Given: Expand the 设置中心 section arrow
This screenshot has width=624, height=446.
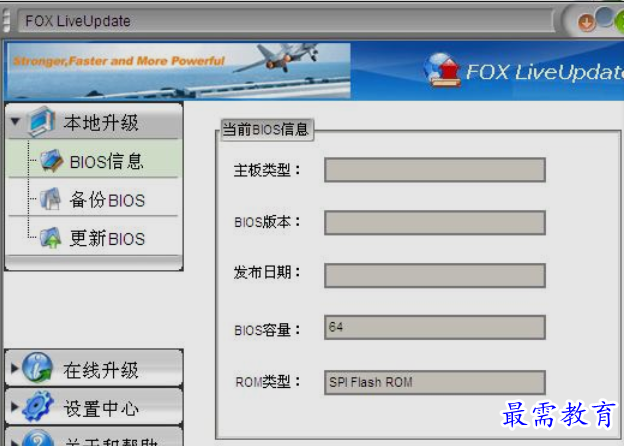Looking at the screenshot, I should pyautogui.click(x=15, y=407).
